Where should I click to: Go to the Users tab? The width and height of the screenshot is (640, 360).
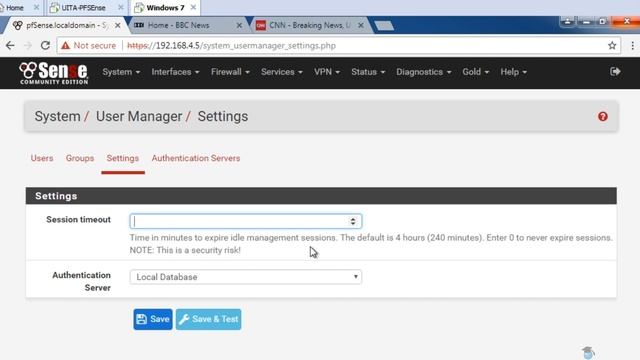[x=42, y=158]
